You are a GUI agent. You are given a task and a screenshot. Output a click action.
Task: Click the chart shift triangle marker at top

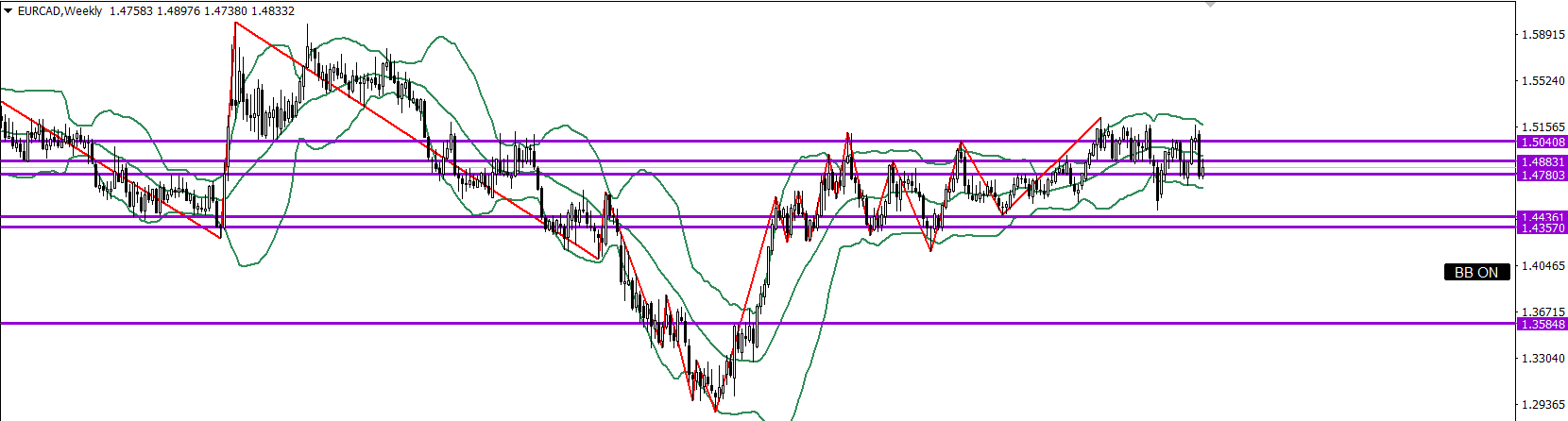click(x=1210, y=5)
